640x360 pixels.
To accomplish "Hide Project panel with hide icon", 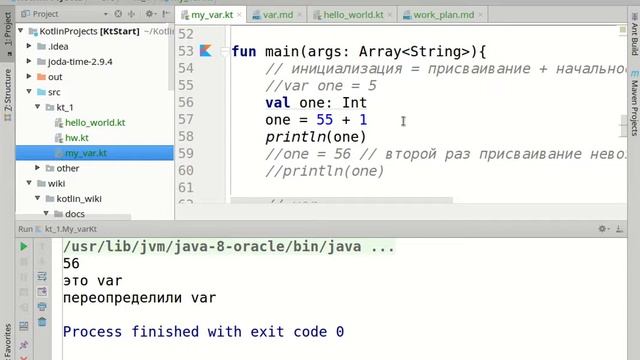I will tap(165, 14).
